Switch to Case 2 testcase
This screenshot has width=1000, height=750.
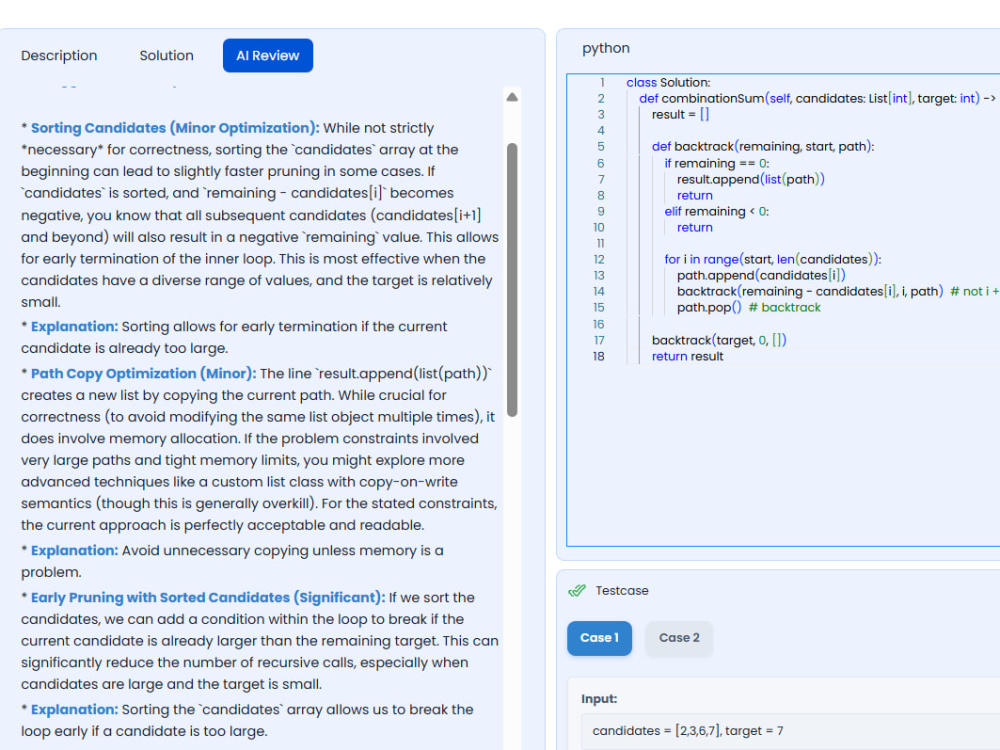pos(679,638)
